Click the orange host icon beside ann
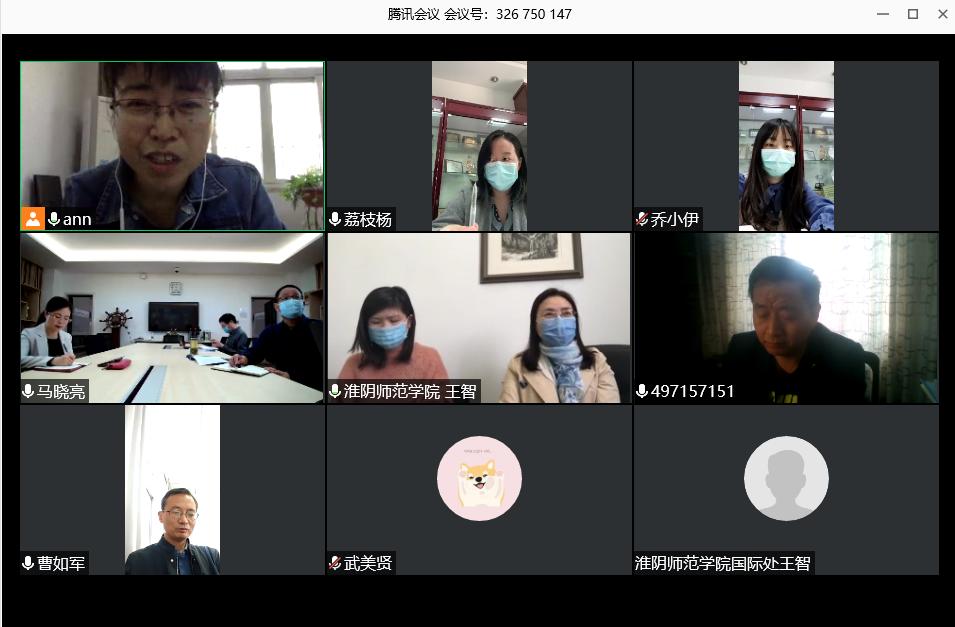 point(33,219)
